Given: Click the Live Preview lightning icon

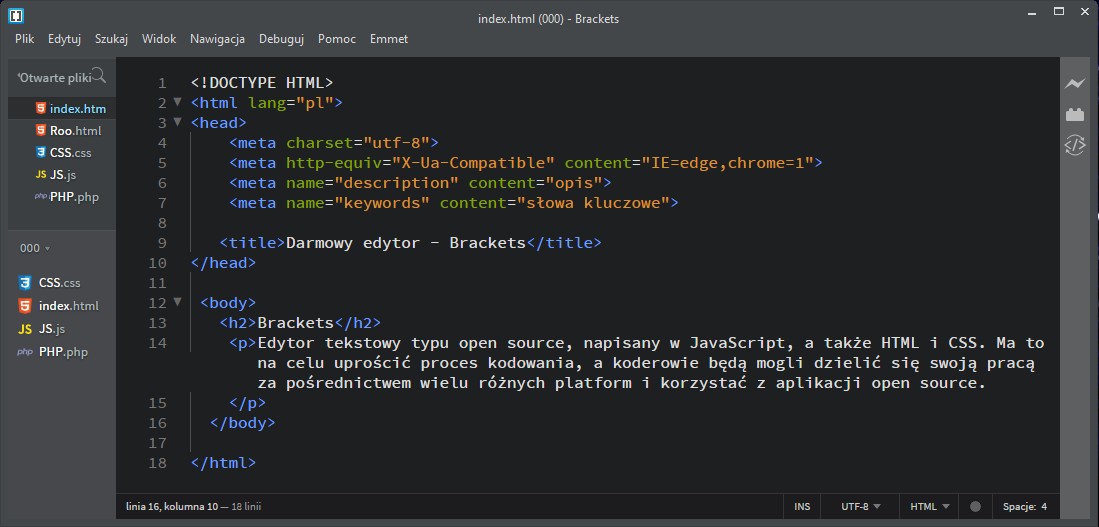Looking at the screenshot, I should point(1074,84).
